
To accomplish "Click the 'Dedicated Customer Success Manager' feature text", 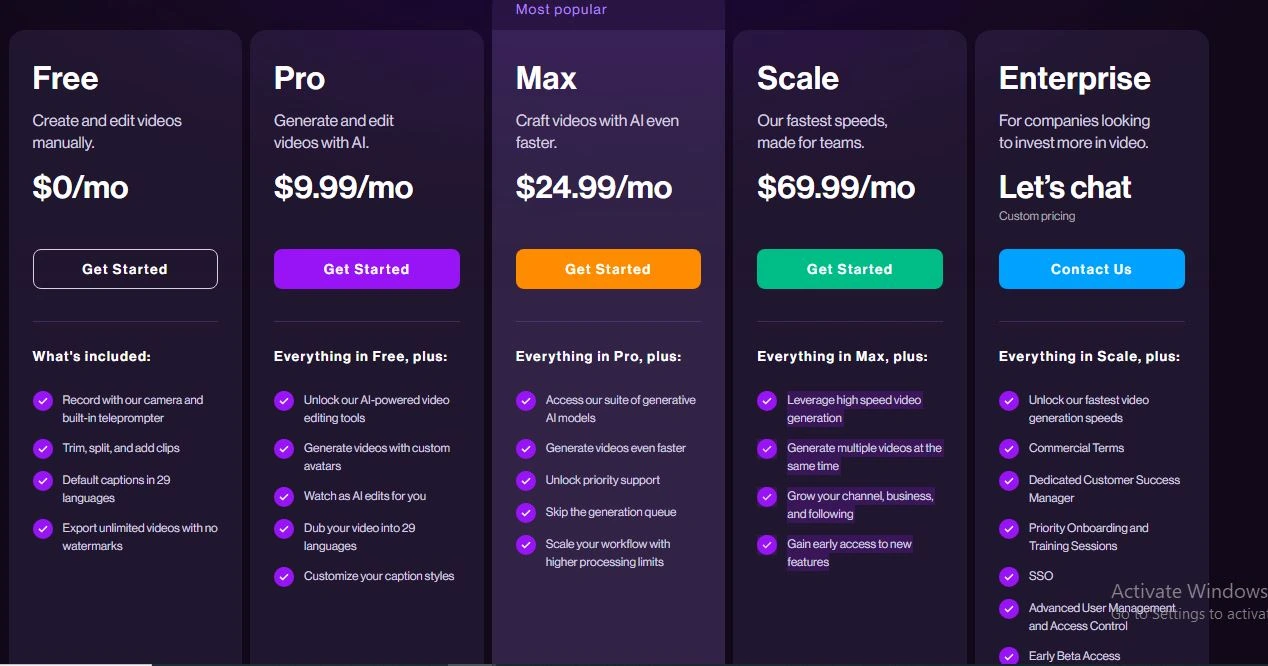I will coord(1104,489).
